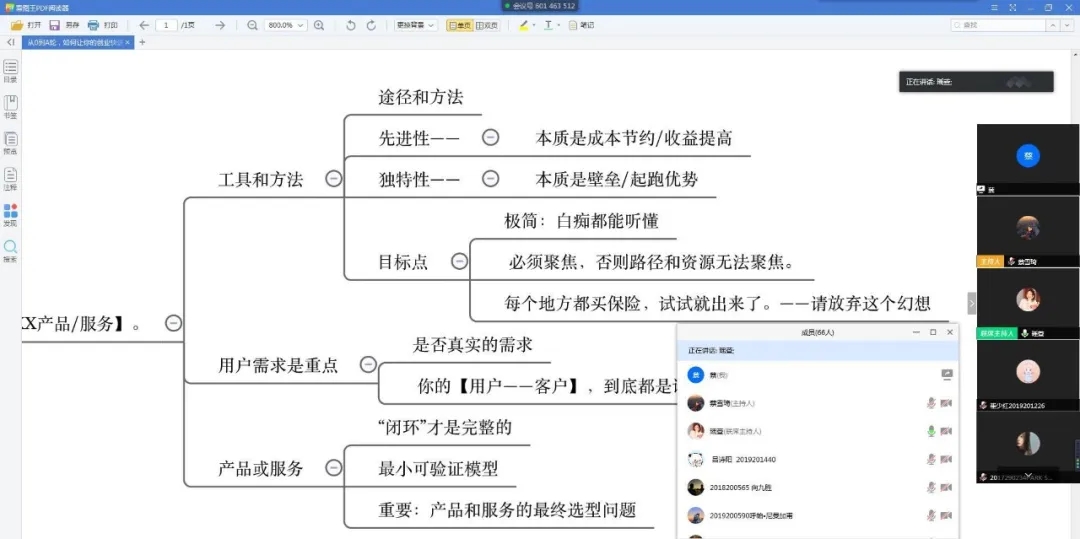This screenshot has height=539, width=1080.
Task: Collapse the XX产品/服务 root node
Action: click(174, 322)
